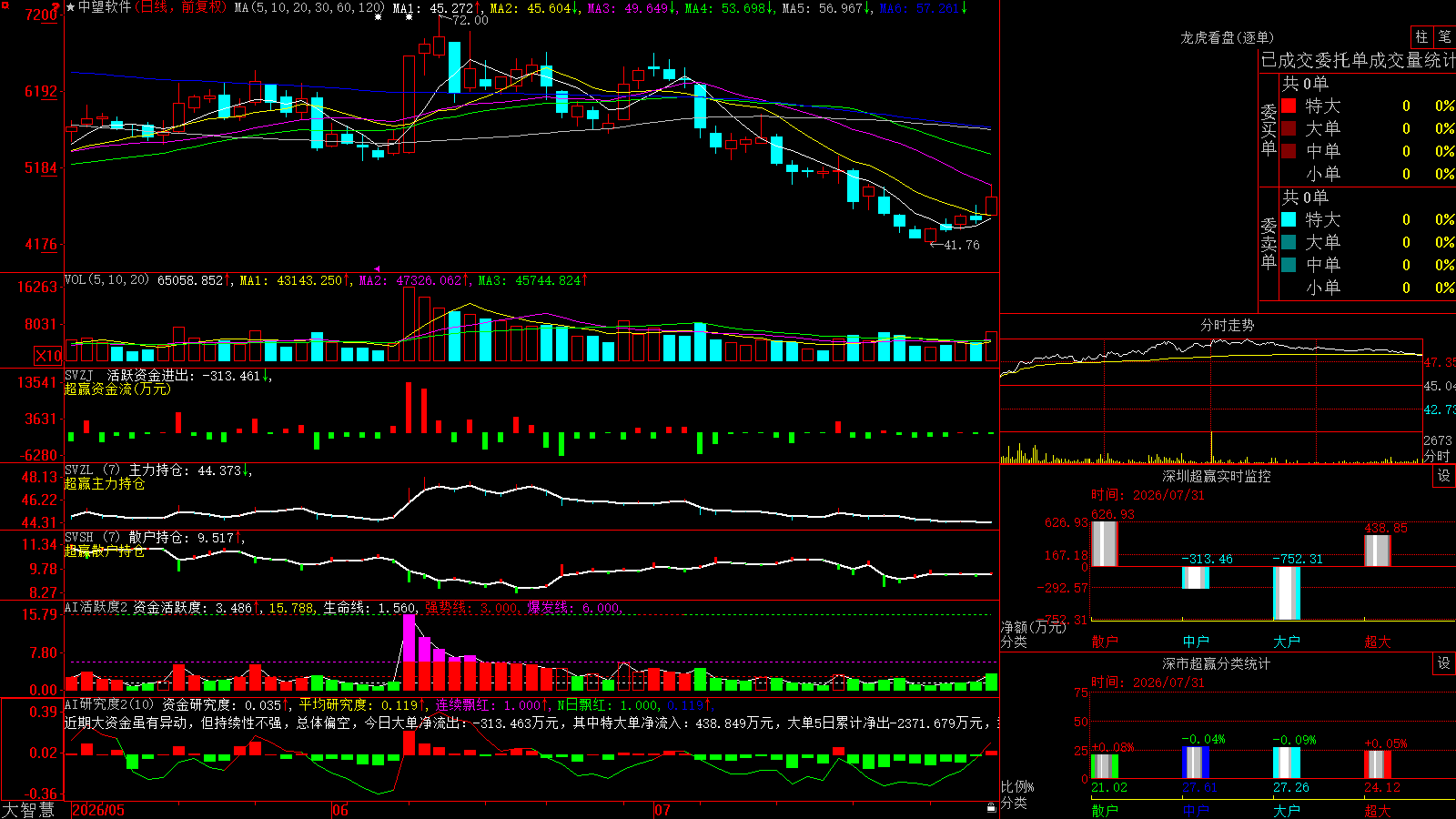
Task: Click the 委买单 section label
Action: [1269, 128]
